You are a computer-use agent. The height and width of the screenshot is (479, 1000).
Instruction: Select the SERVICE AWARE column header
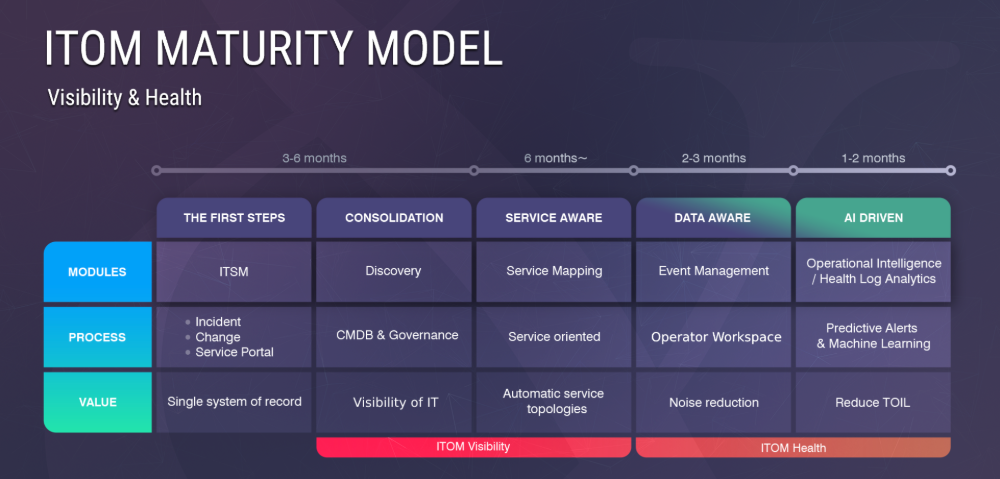tap(554, 217)
